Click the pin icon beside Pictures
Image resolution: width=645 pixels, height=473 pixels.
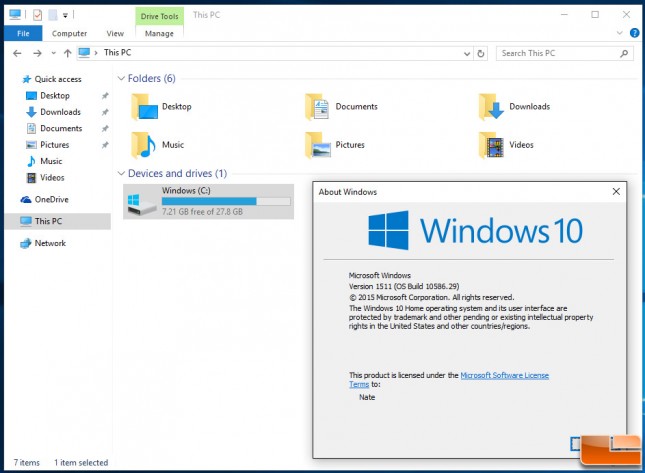[105, 145]
